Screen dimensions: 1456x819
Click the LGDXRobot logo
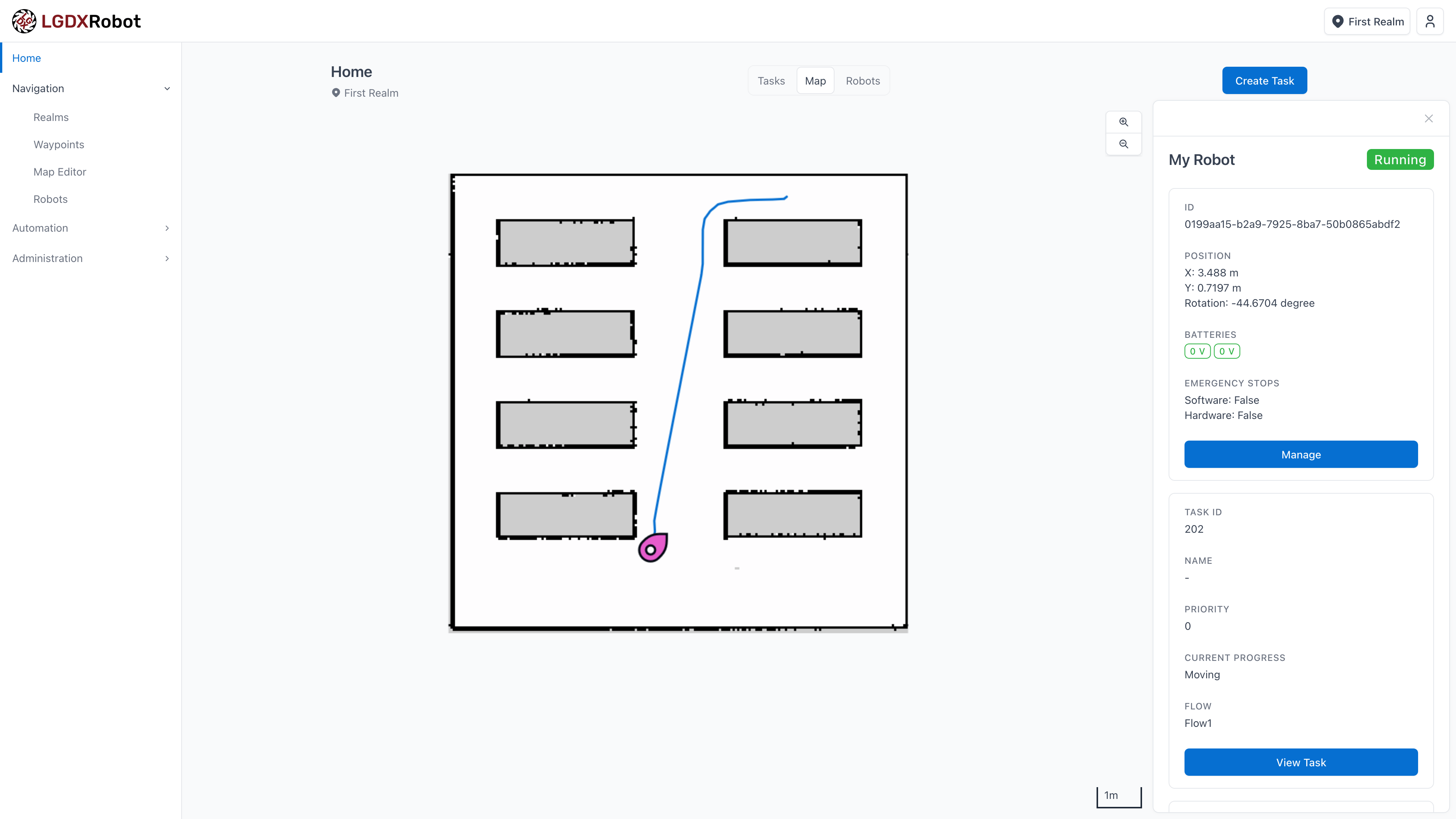tap(76, 22)
